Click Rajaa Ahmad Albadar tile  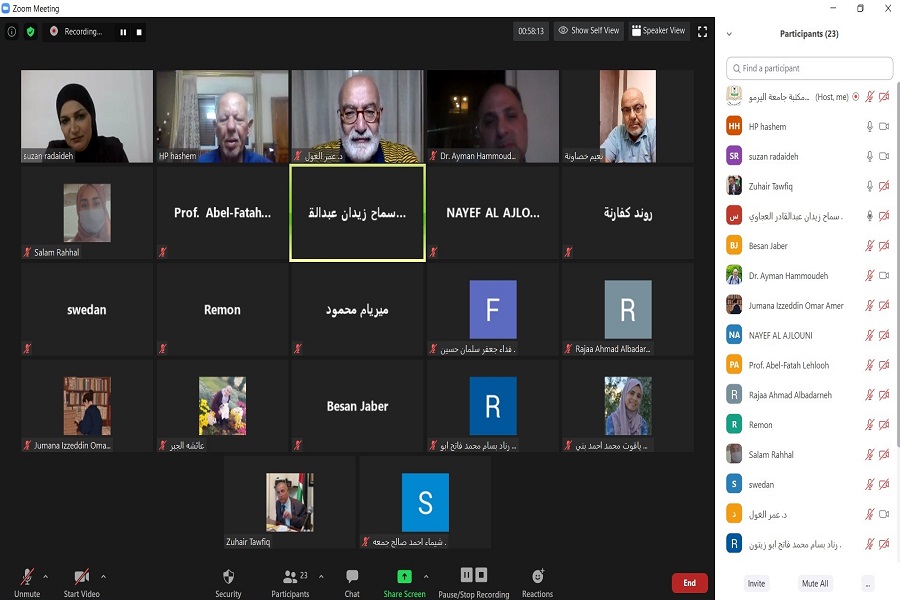(x=628, y=309)
